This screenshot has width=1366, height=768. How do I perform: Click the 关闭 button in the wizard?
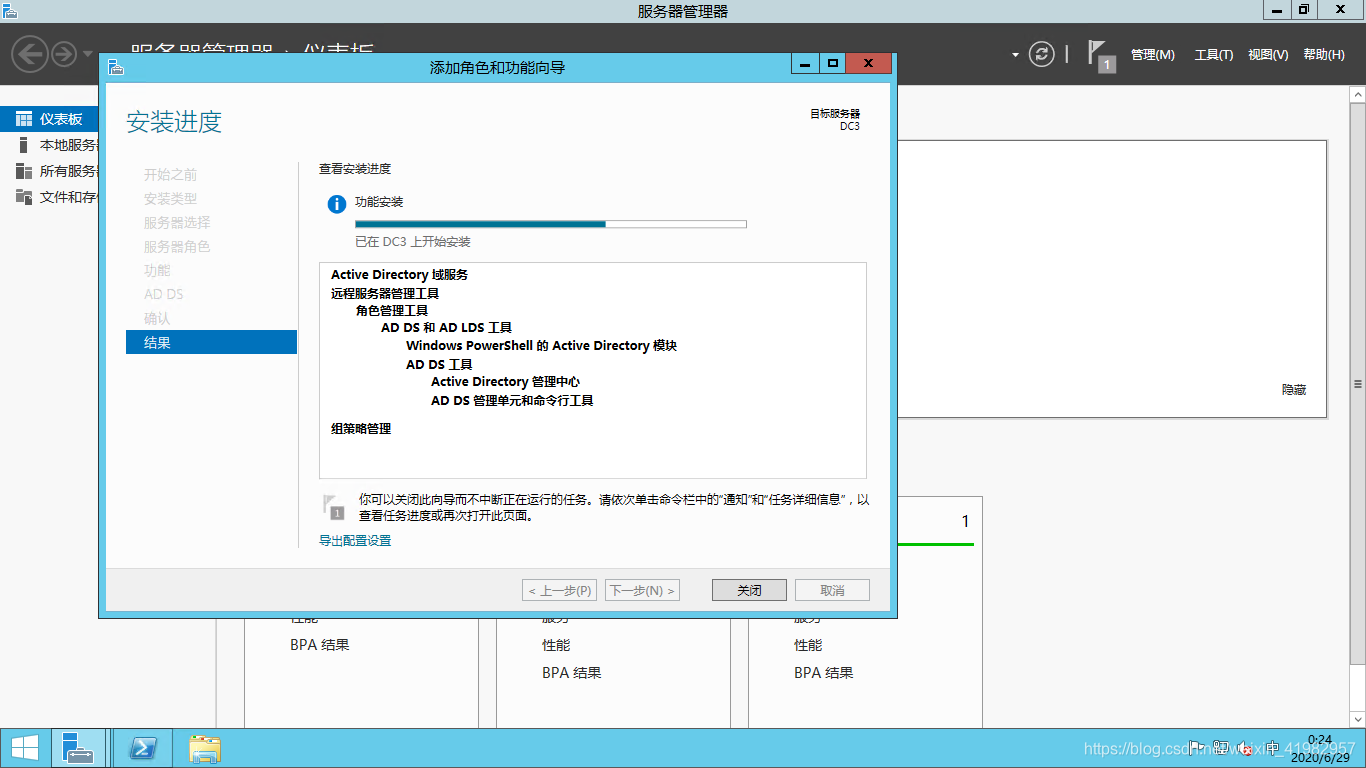tap(749, 590)
